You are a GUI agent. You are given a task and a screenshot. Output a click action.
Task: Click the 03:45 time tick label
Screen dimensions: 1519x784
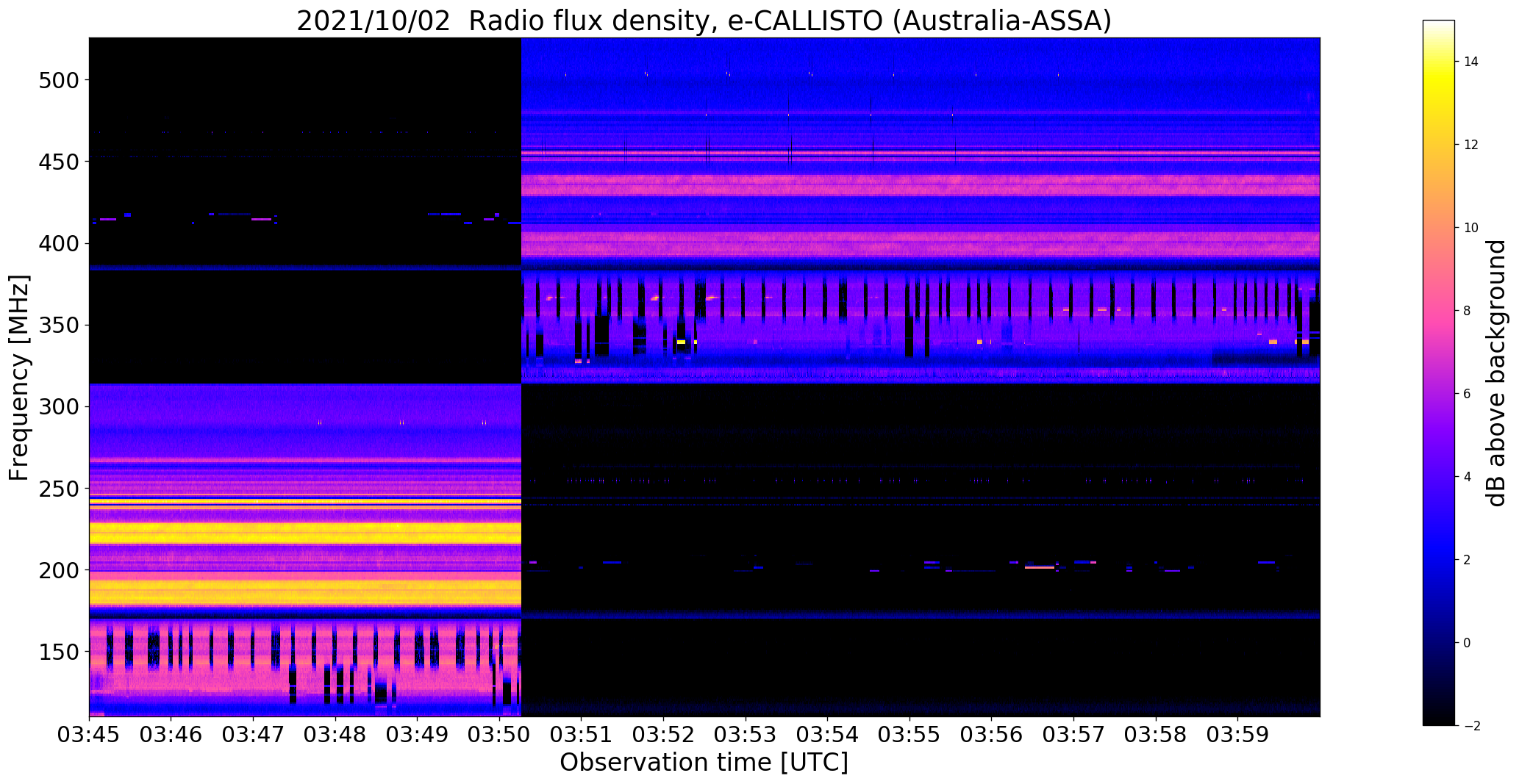point(89,735)
